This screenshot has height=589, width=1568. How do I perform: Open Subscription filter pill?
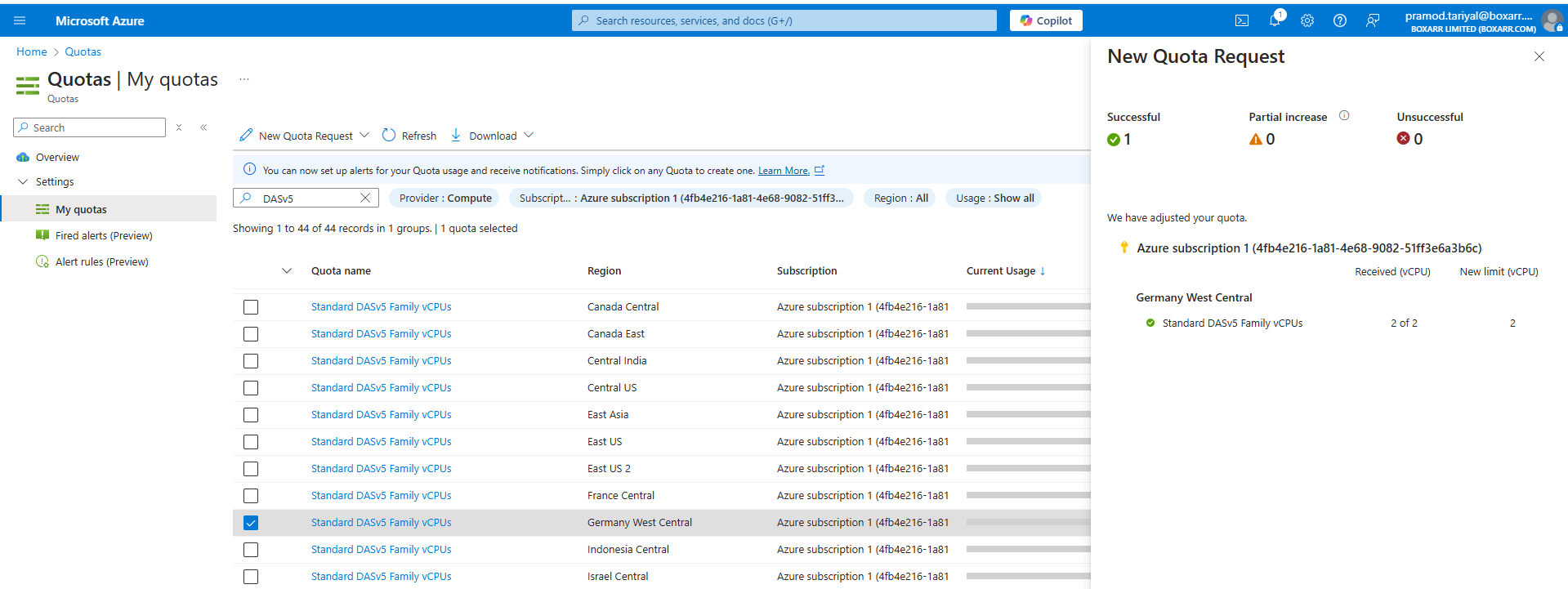click(x=681, y=198)
